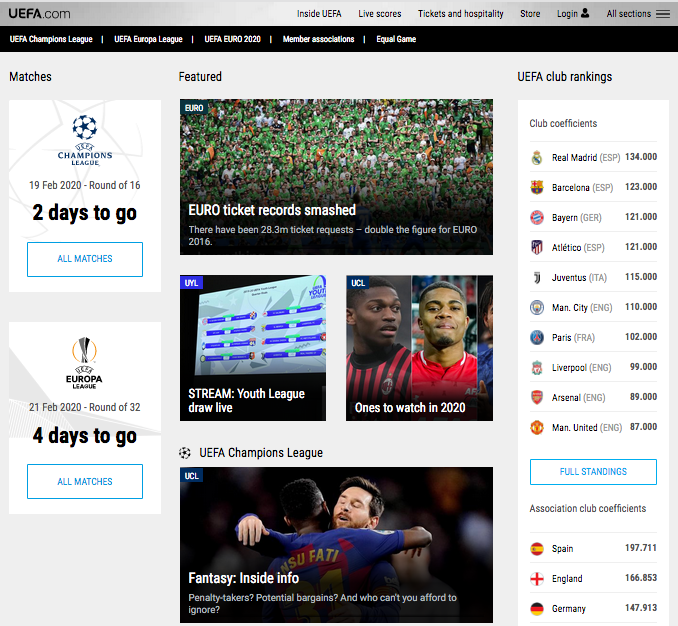The height and width of the screenshot is (626, 678).
Task: Click the Arsenal club crest
Action: coord(537,397)
